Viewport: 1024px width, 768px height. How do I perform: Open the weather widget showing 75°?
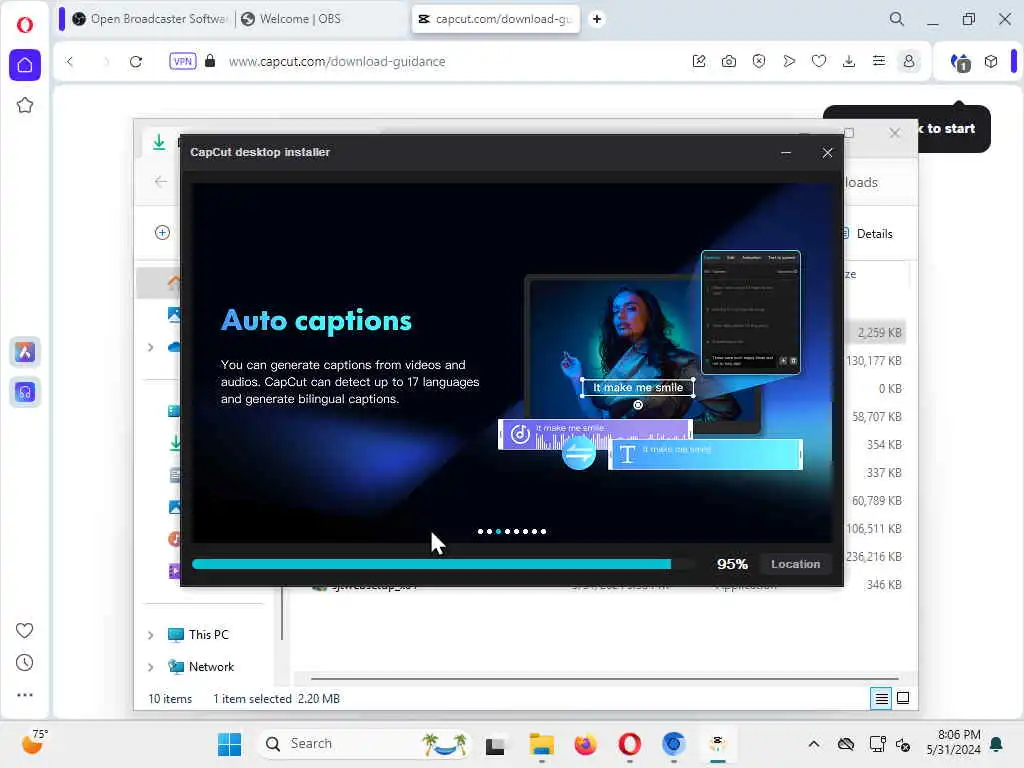coord(35,743)
